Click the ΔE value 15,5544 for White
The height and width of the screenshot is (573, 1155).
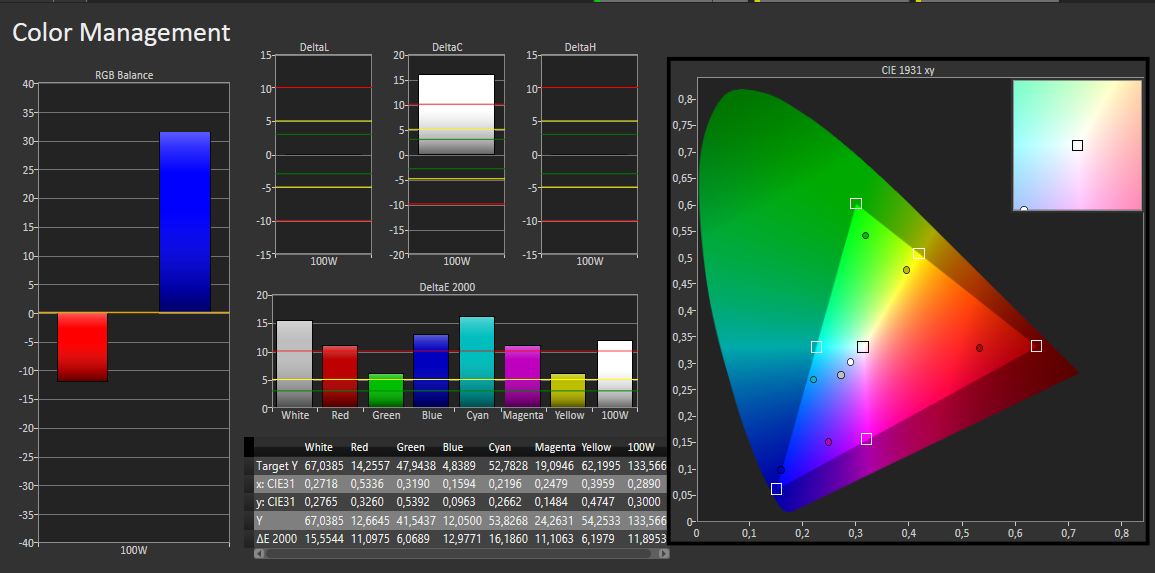click(323, 539)
